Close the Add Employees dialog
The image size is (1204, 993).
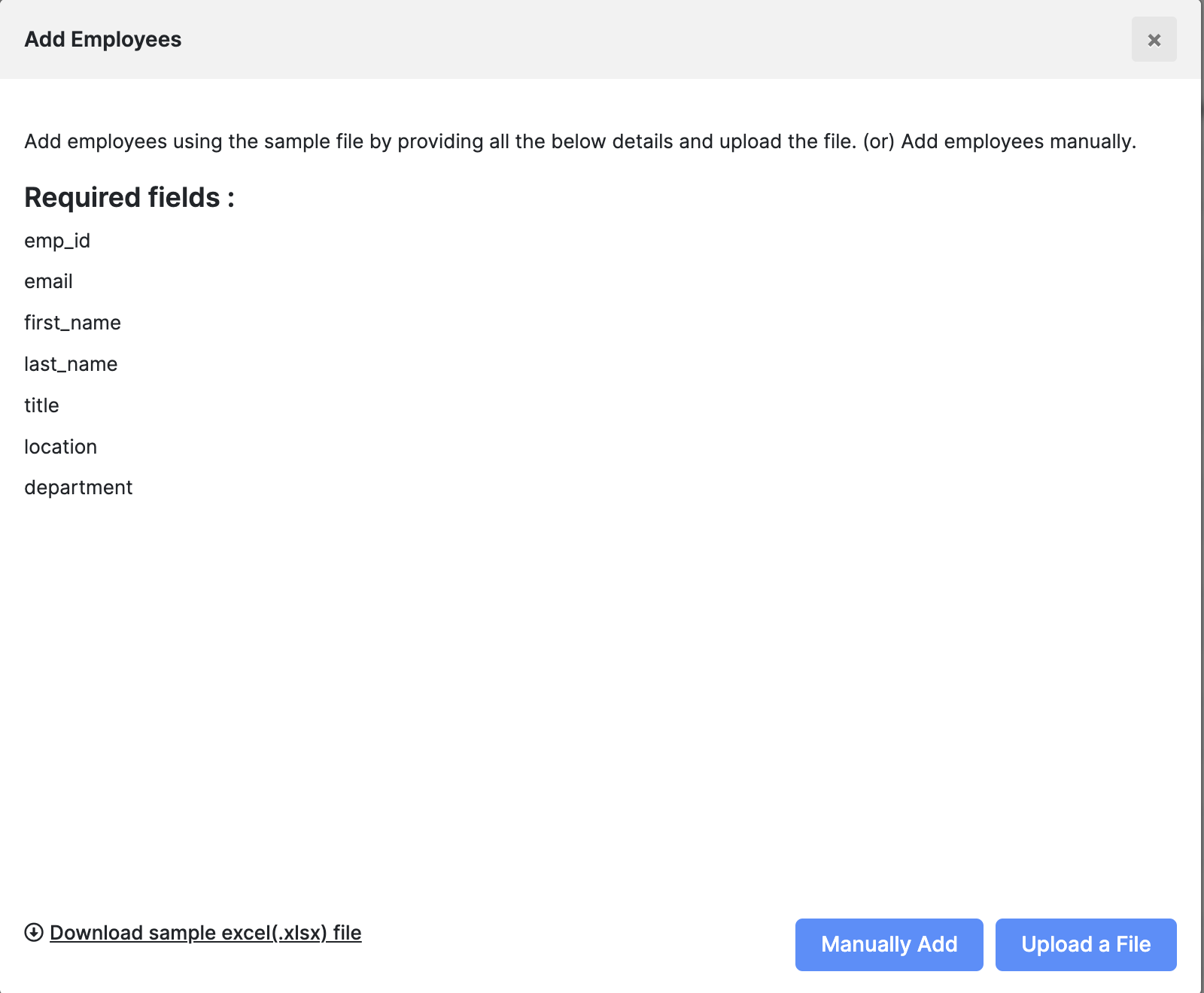(x=1154, y=39)
